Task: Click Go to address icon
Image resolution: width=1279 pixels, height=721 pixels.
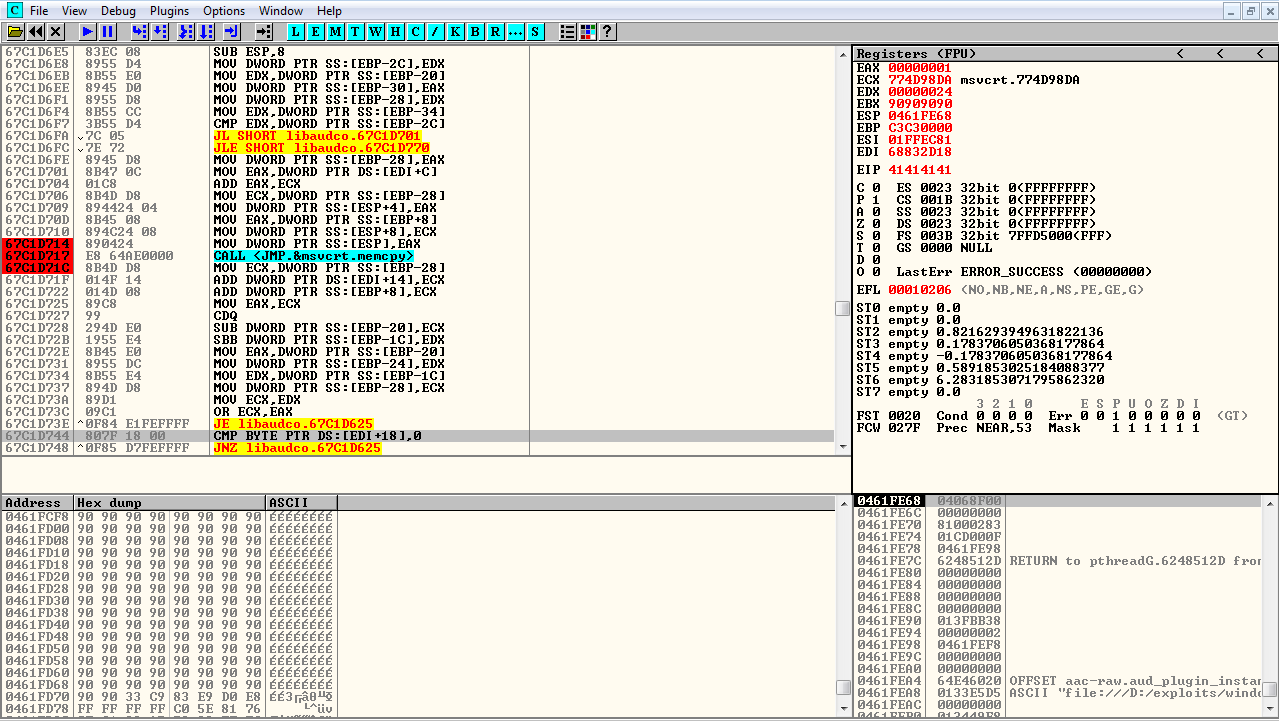Action: pyautogui.click(x=263, y=32)
